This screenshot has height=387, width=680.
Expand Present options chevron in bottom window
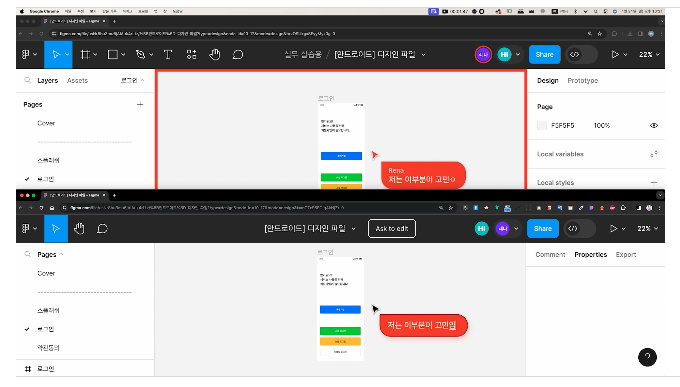coord(625,229)
